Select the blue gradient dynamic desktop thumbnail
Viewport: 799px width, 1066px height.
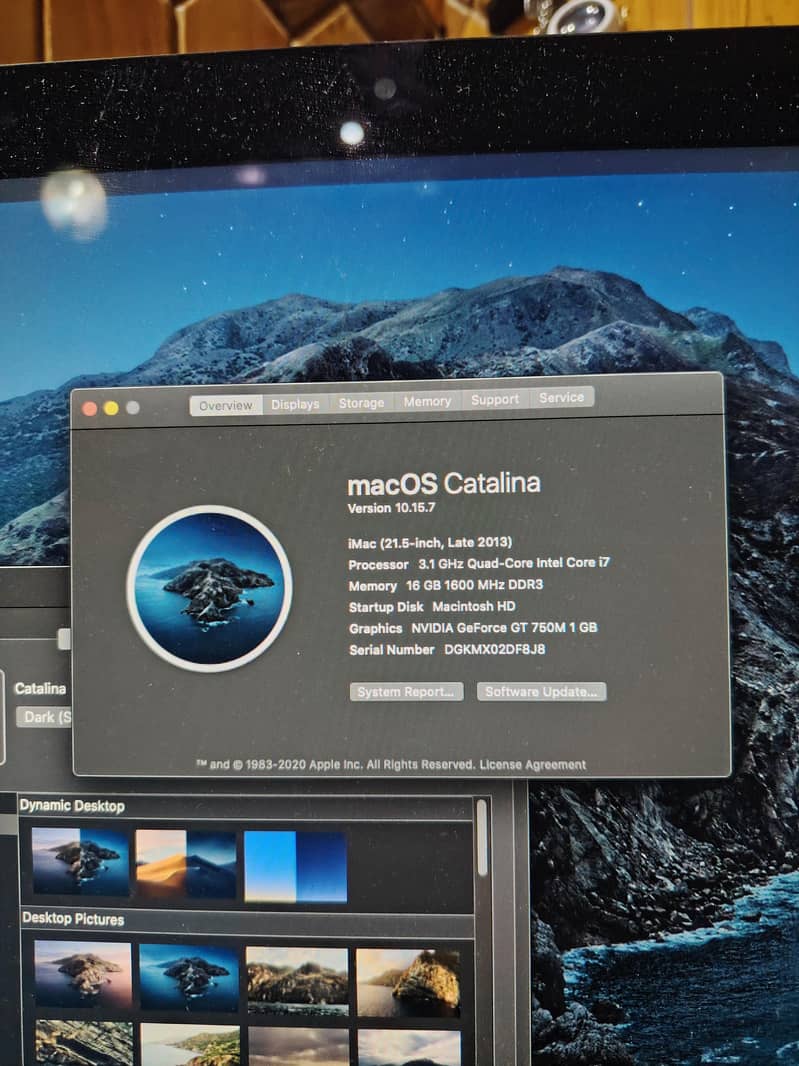295,866
